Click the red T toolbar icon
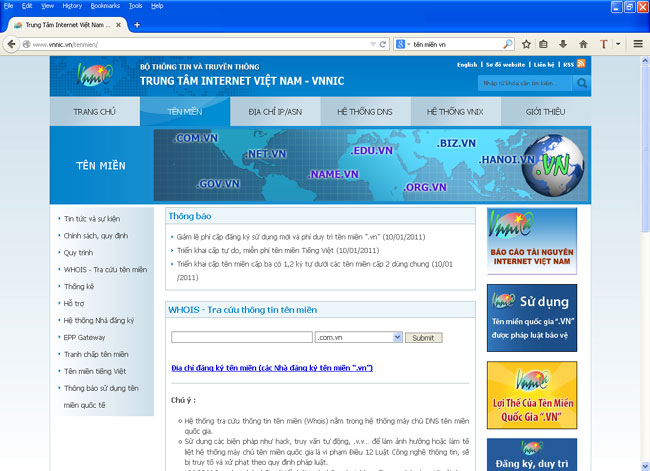This screenshot has width=650, height=471. point(604,44)
